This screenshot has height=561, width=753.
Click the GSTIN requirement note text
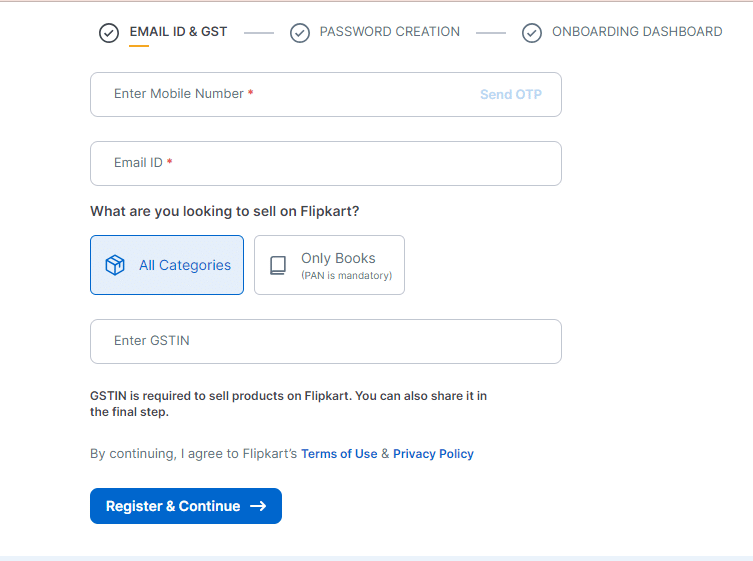point(289,404)
